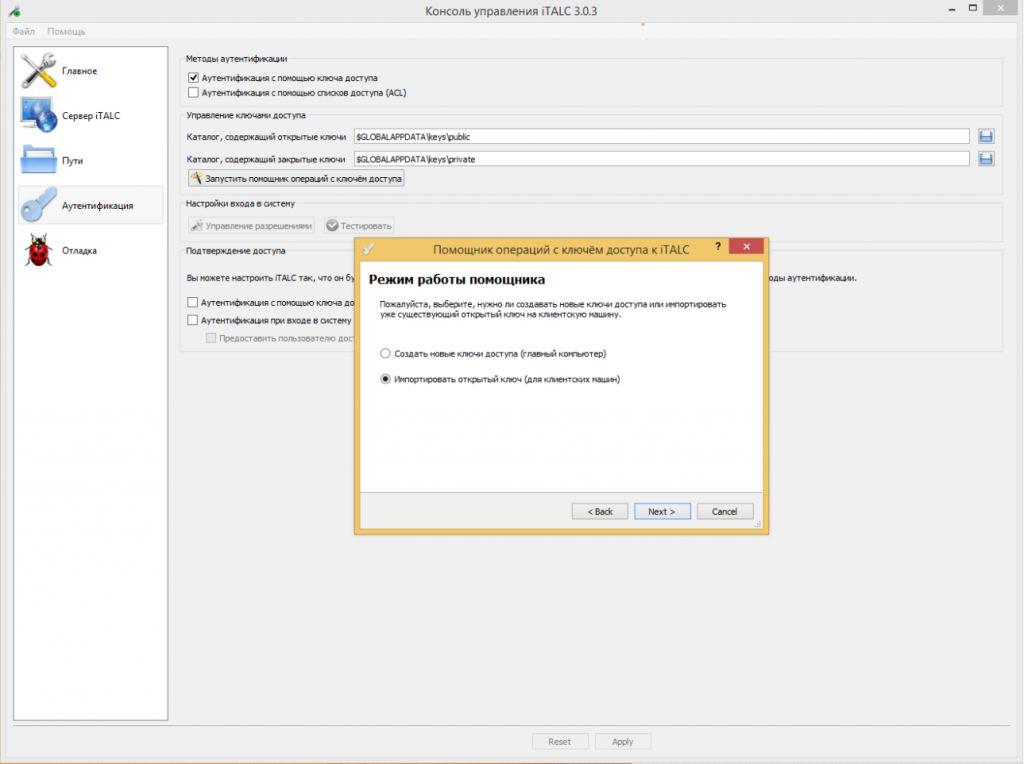Click the Reset button
This screenshot has height=764, width=1024.
coord(560,741)
